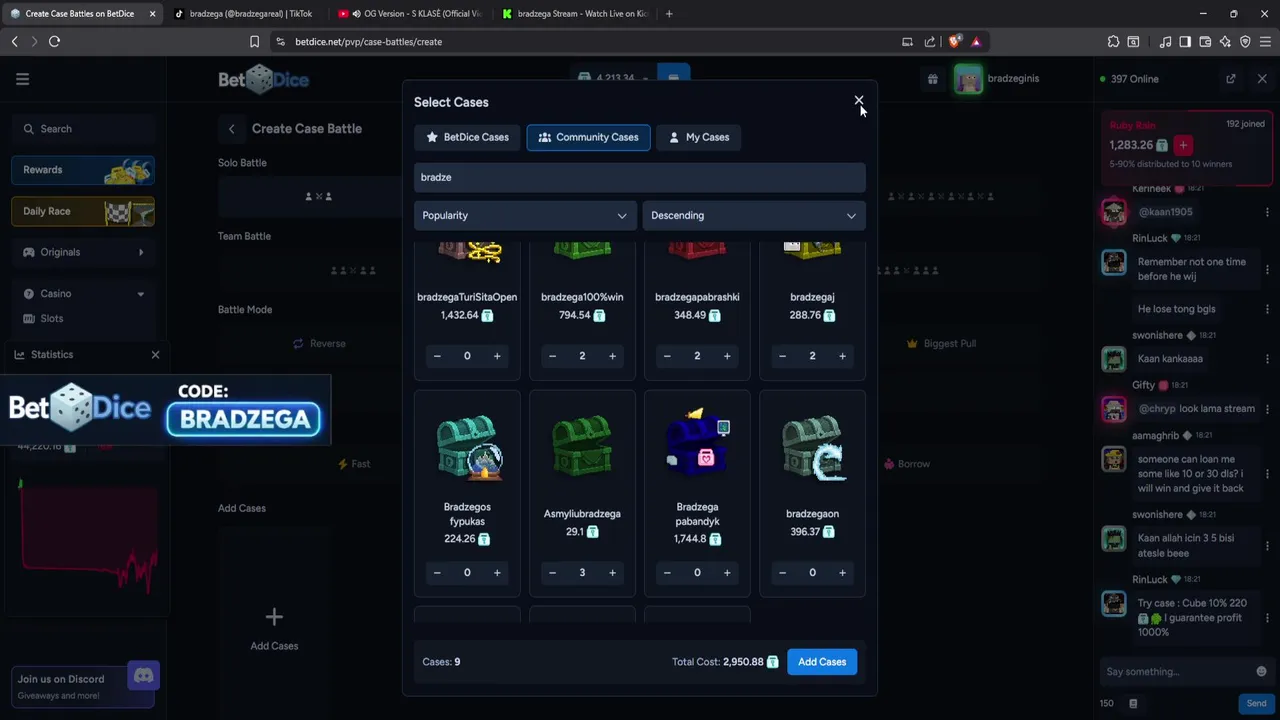The image size is (1280, 720).
Task: Open the Descending order dropdown
Action: pos(753,215)
